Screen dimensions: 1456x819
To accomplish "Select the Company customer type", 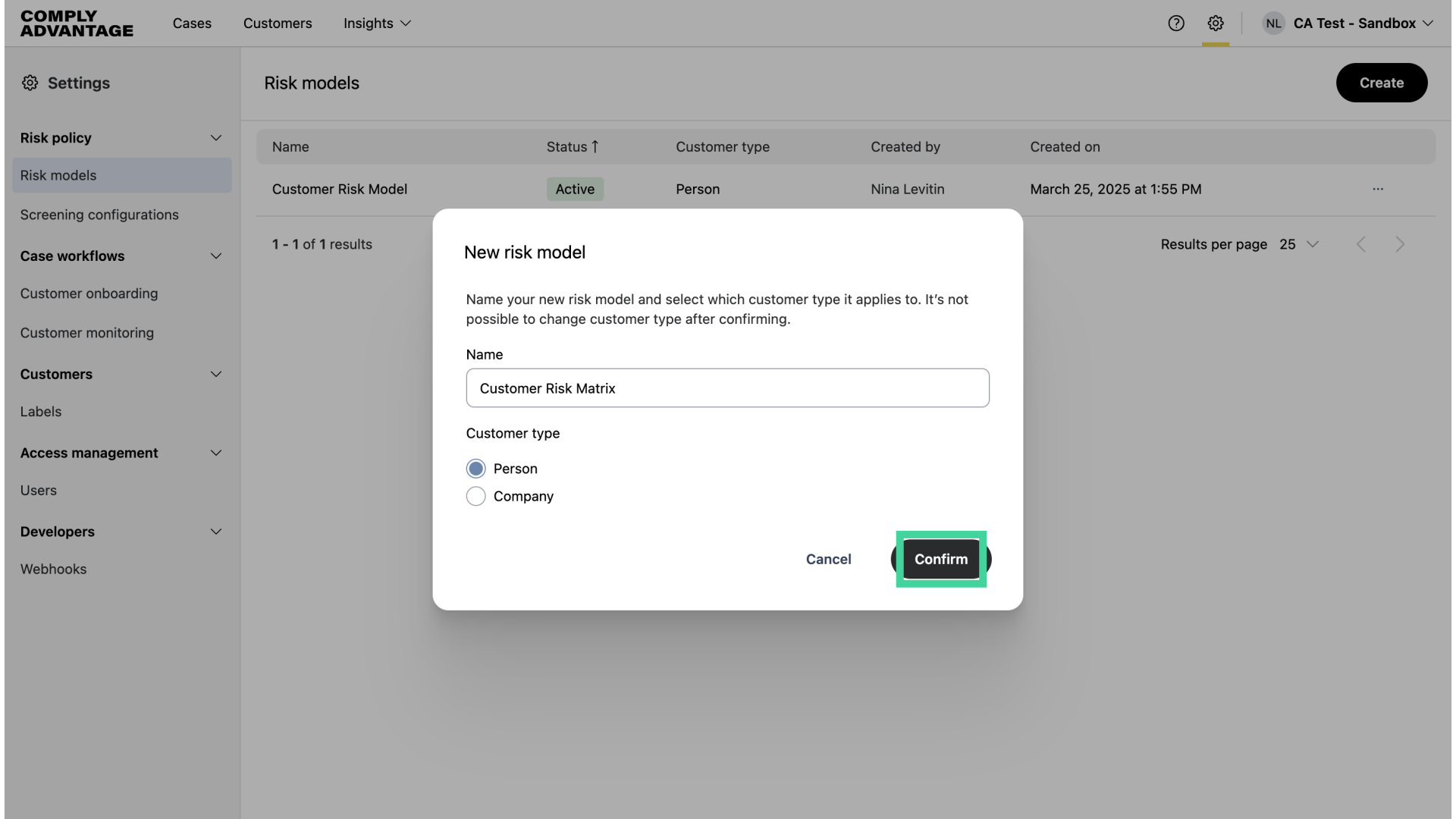I will [476, 496].
